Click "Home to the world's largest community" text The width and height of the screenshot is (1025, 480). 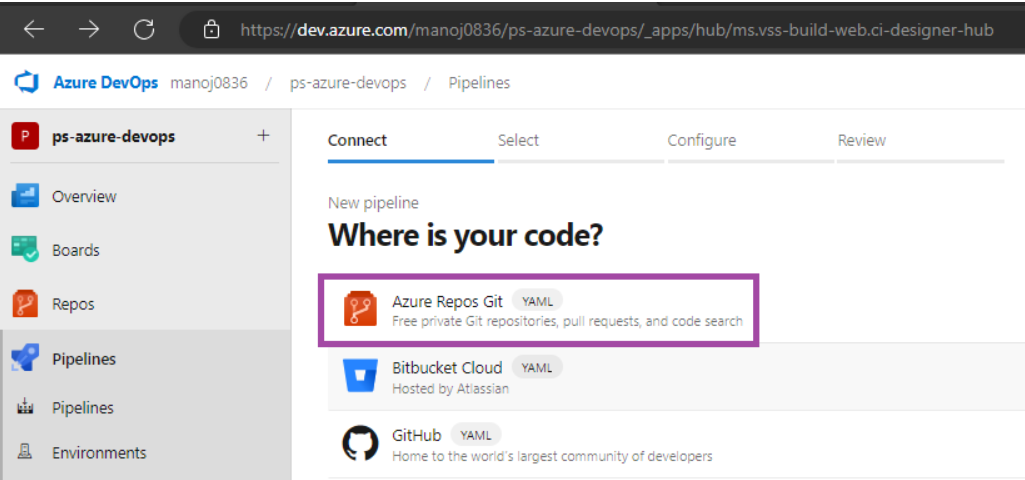tap(552, 455)
